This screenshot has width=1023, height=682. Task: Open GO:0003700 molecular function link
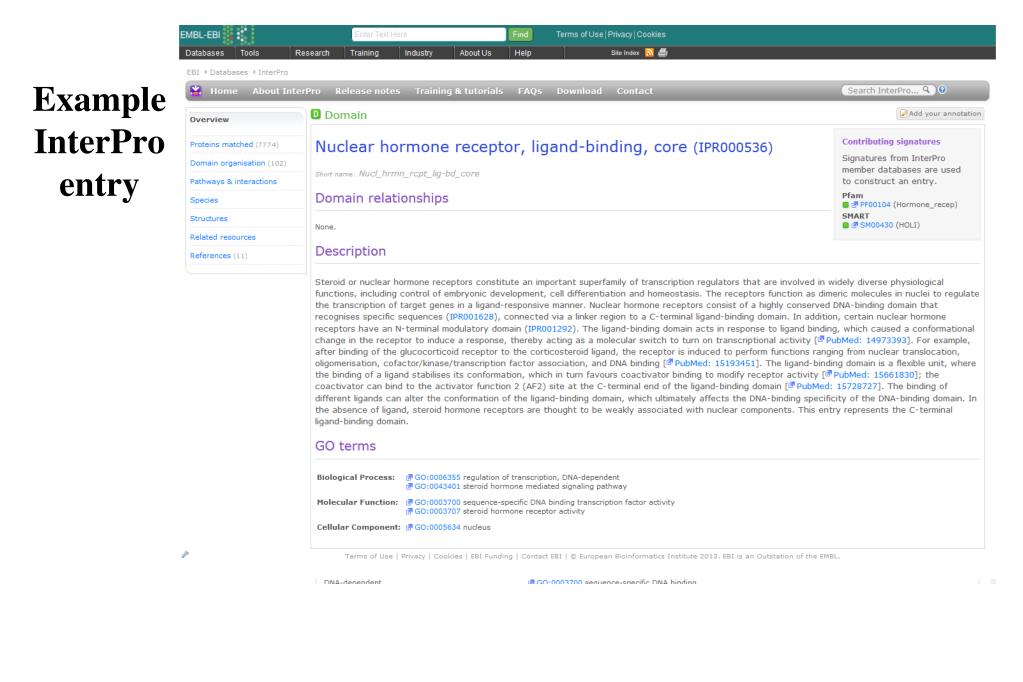pyautogui.click(x=436, y=503)
